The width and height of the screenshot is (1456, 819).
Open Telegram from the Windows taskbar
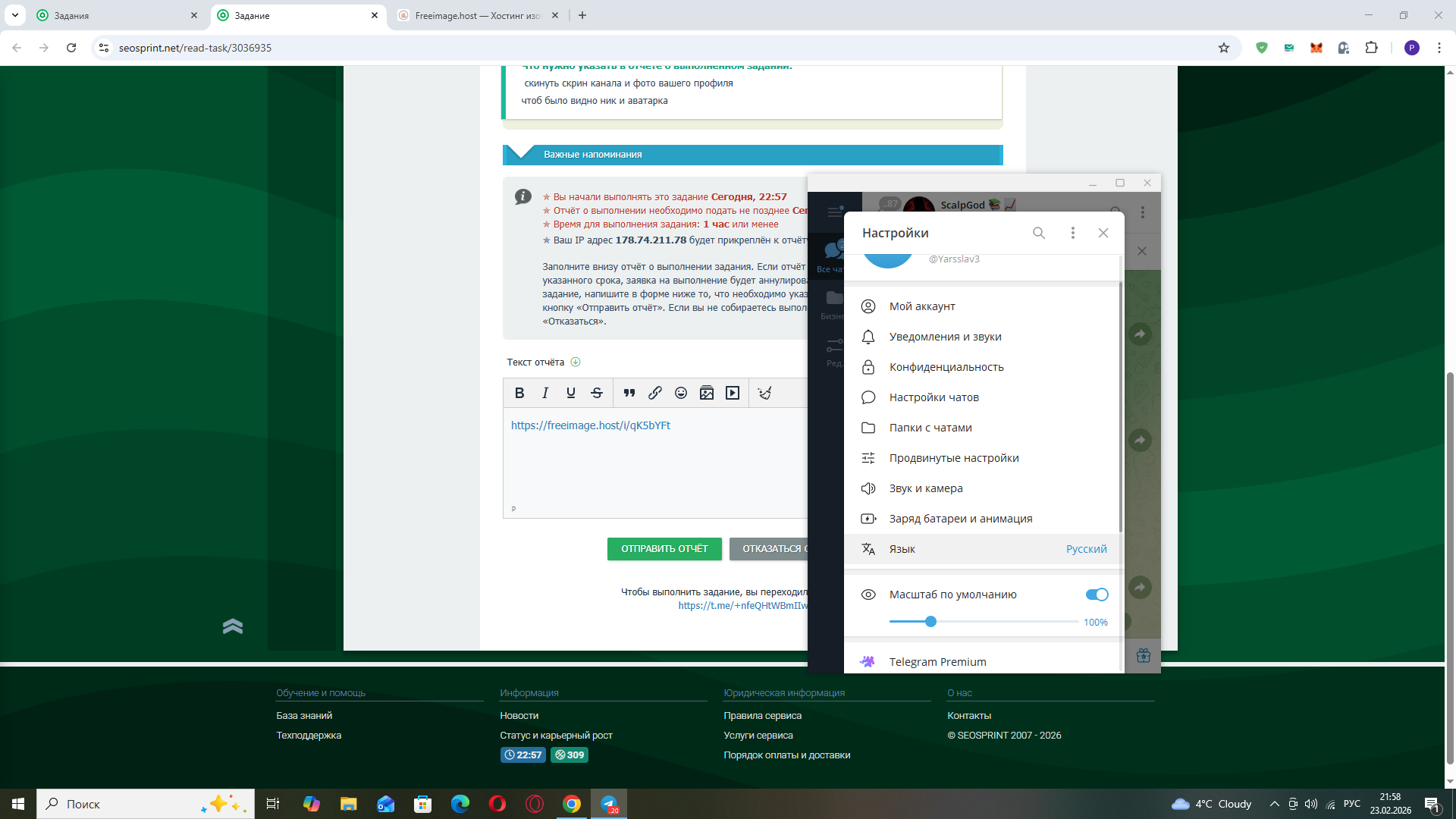609,804
